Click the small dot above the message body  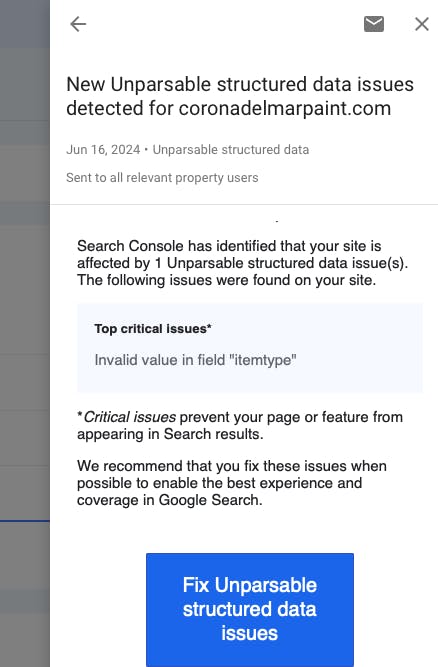click(x=277, y=221)
